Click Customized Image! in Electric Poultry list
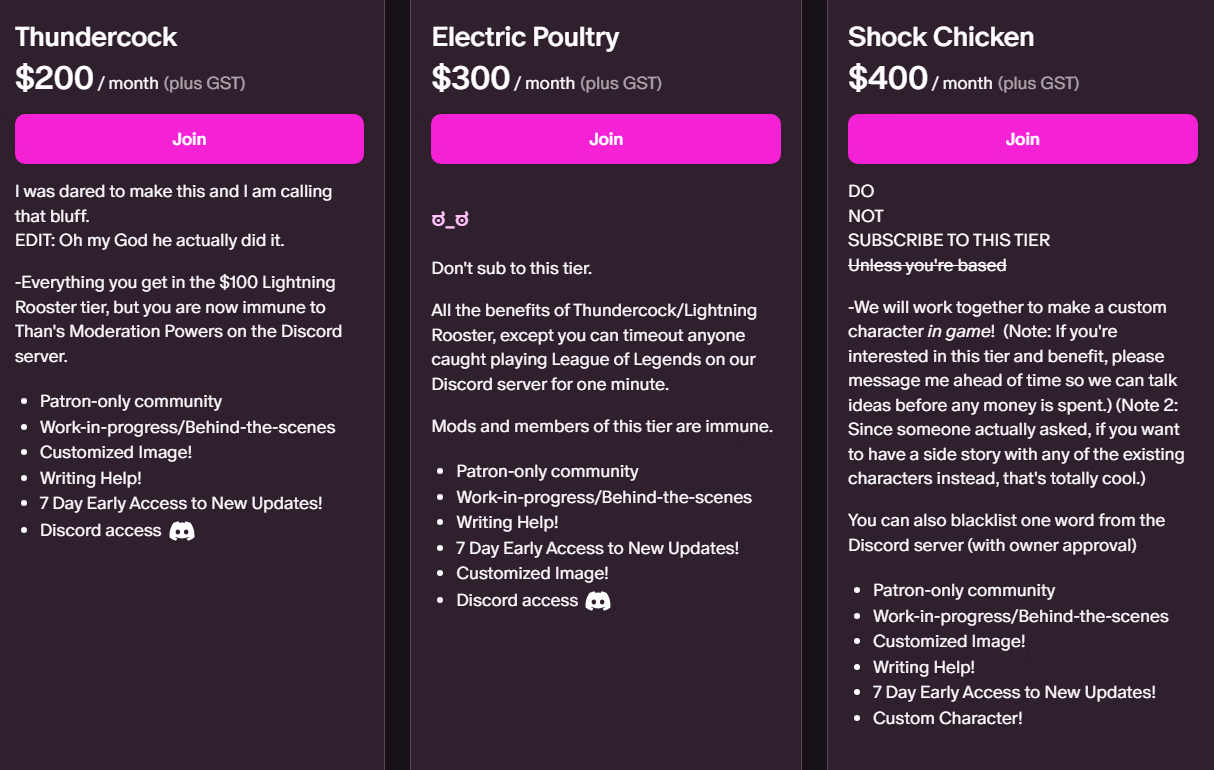The image size is (1214, 770). (532, 573)
